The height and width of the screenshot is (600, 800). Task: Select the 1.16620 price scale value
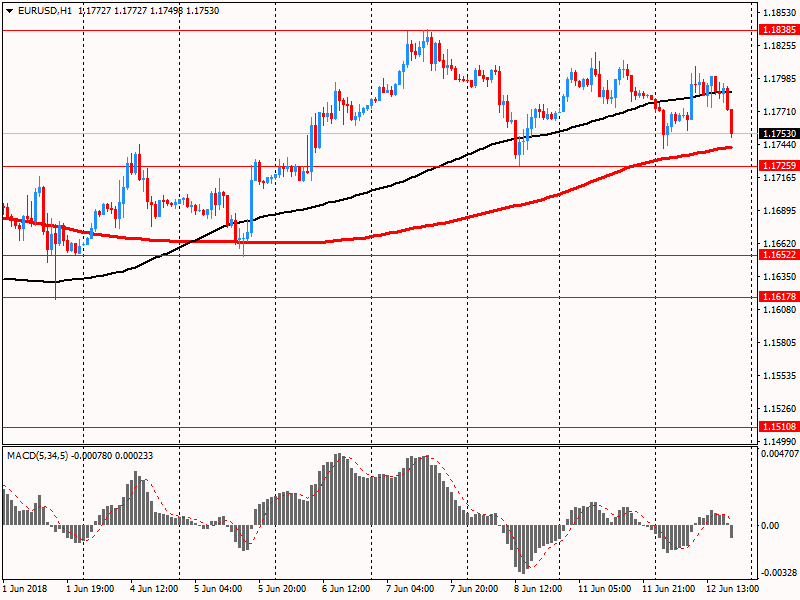(x=779, y=244)
